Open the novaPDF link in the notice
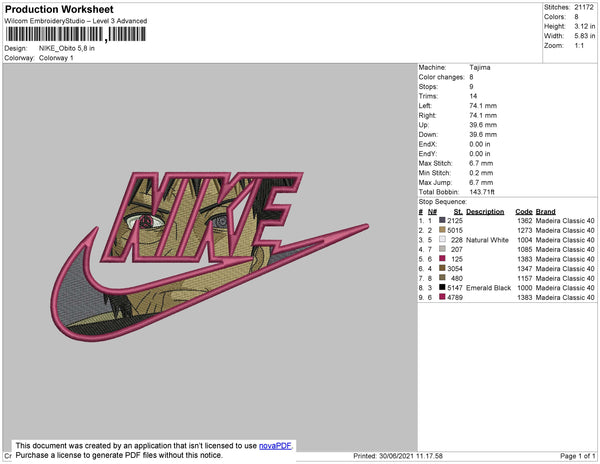 click(275, 446)
